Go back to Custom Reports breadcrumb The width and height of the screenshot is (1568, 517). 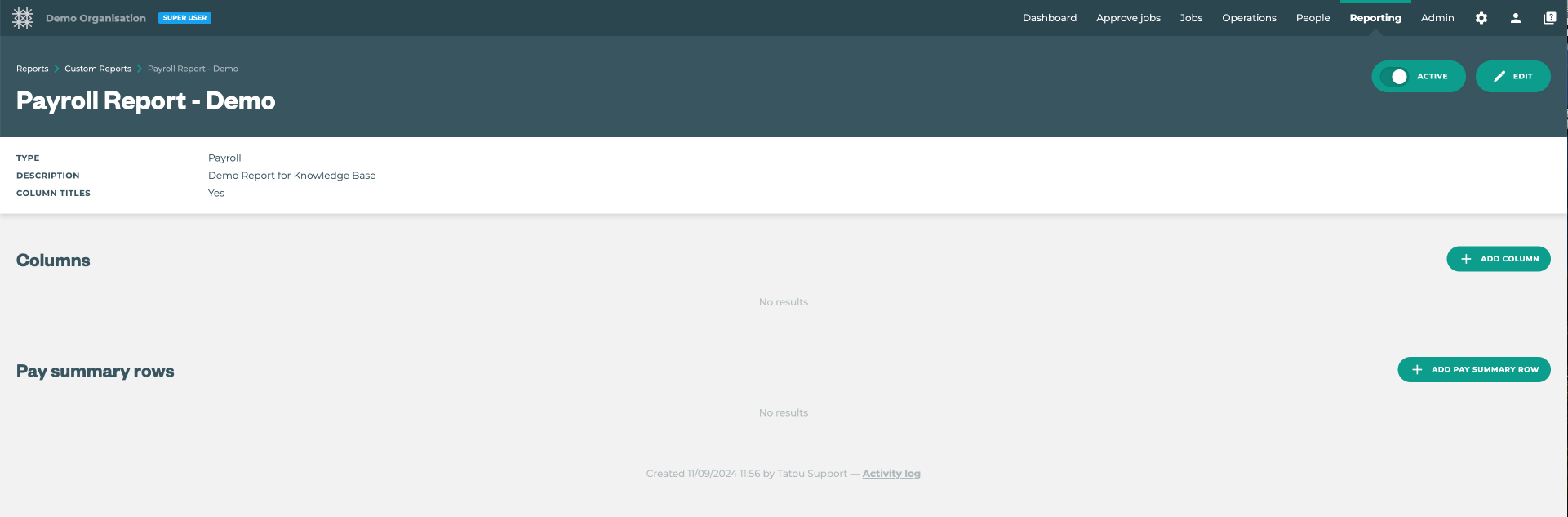pyautogui.click(x=98, y=69)
